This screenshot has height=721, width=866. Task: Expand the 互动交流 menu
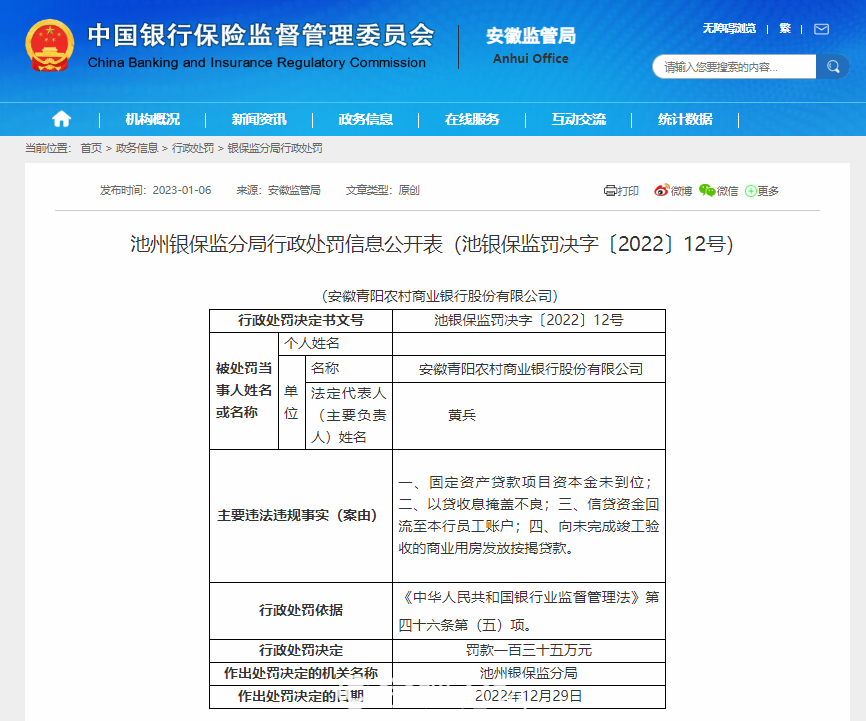(x=578, y=119)
